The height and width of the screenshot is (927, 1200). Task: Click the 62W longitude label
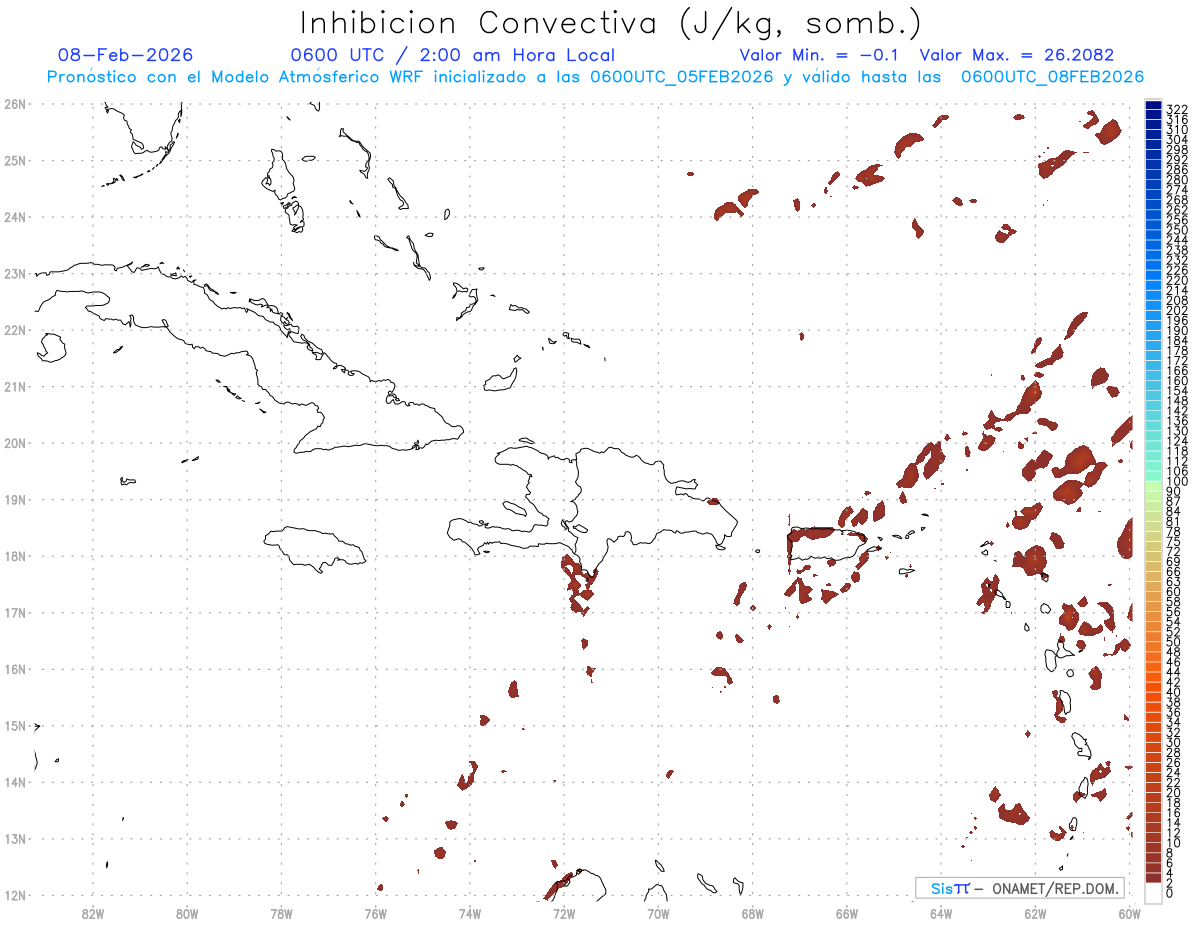coord(1035,913)
